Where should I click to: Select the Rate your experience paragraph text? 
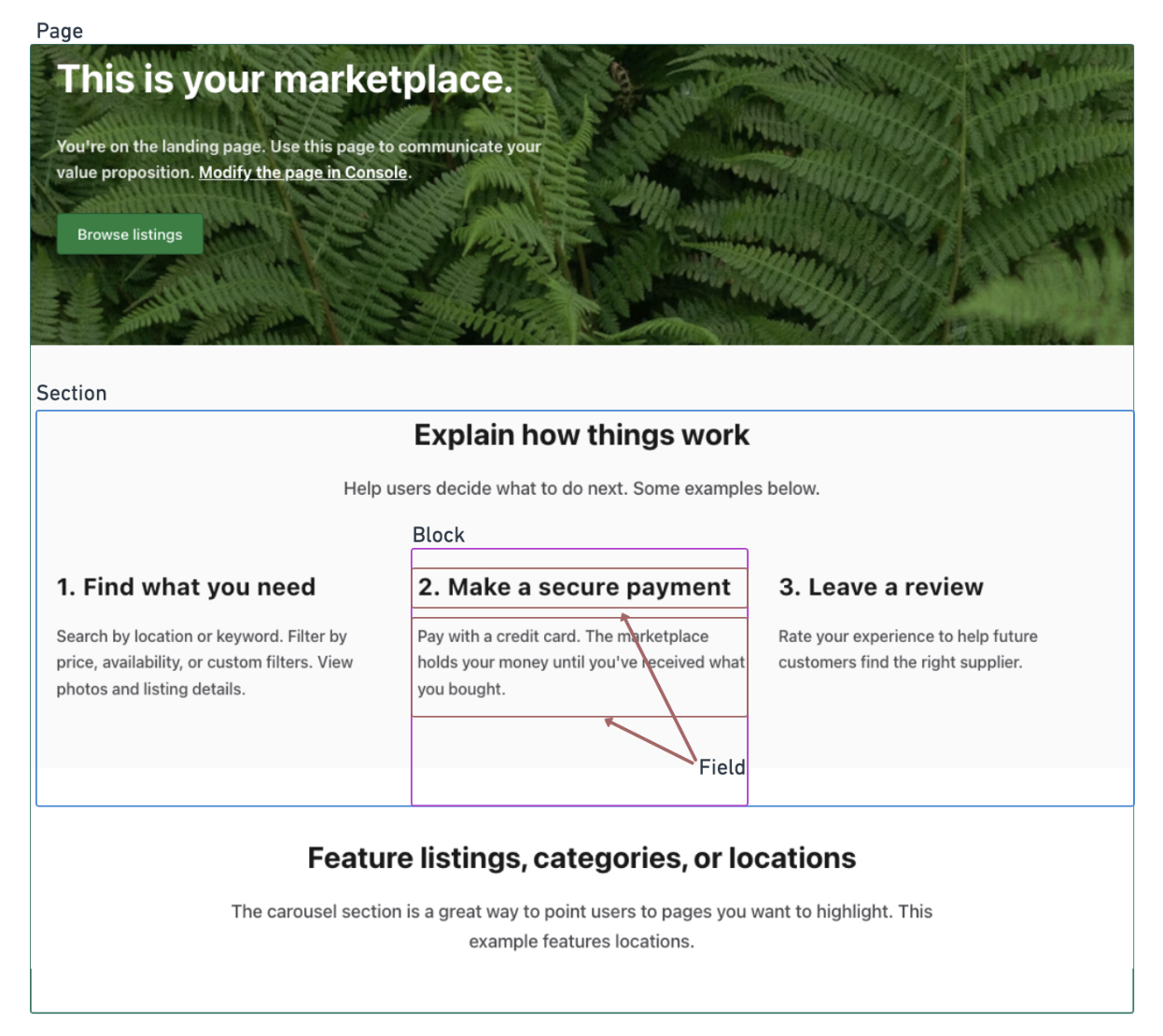(x=907, y=650)
